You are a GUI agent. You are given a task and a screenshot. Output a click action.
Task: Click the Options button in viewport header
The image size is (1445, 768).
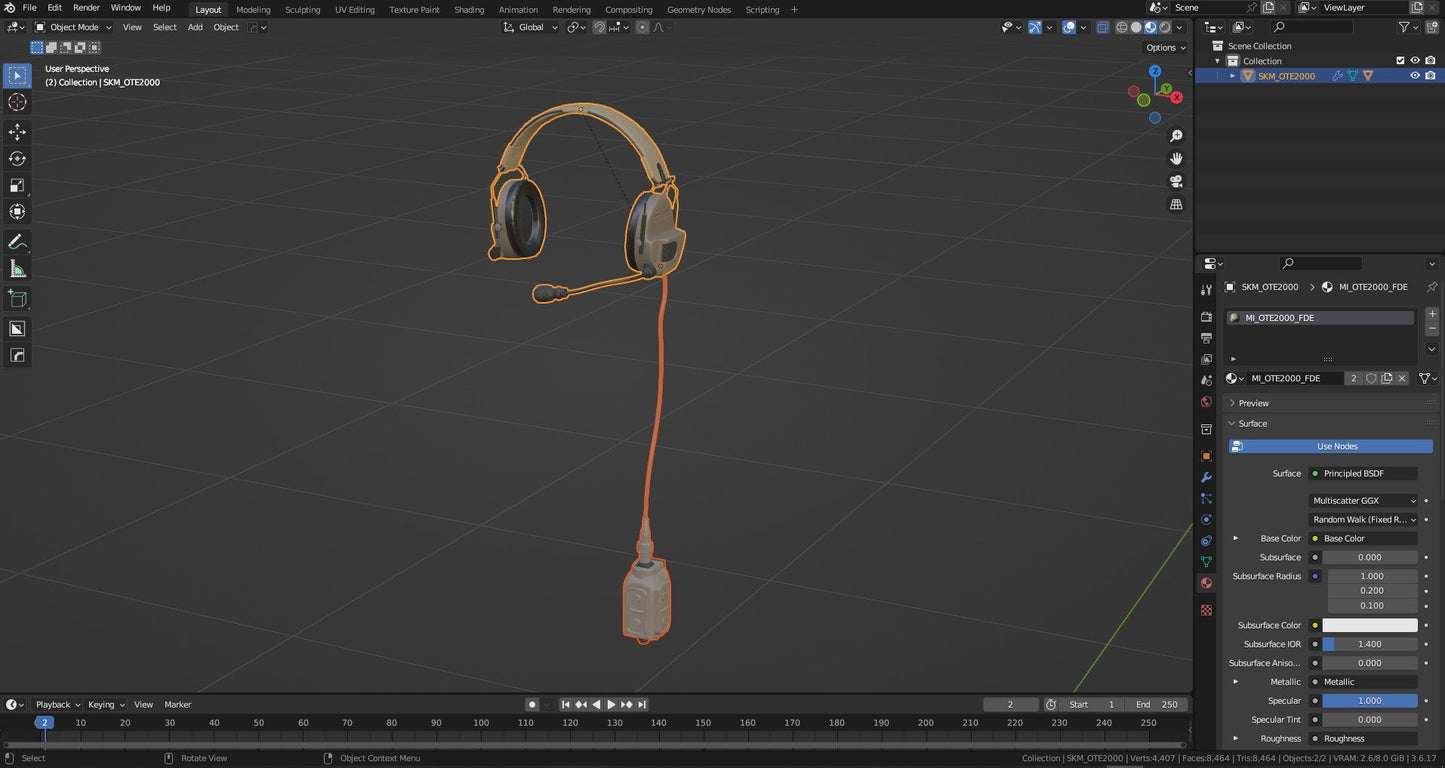1165,47
